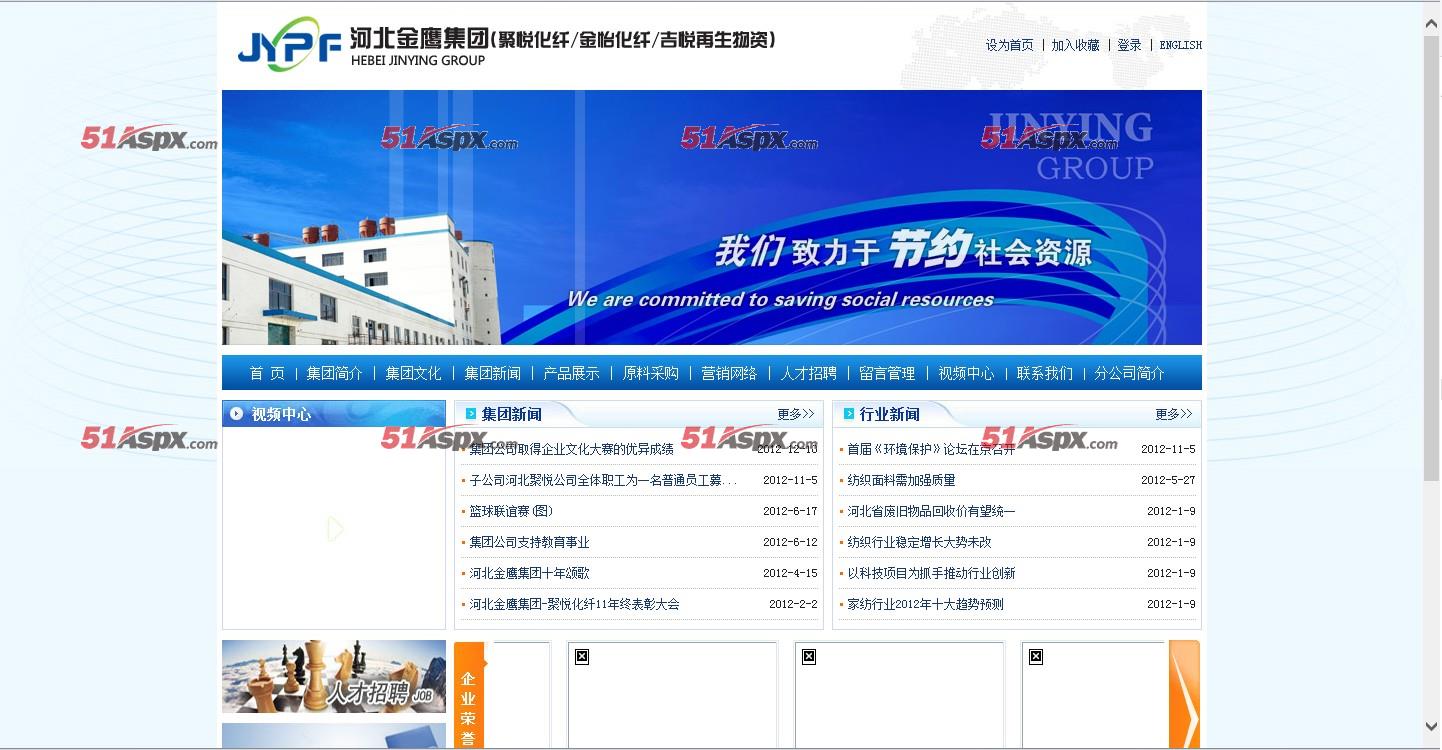Open news 纺织面料需加强质量
Screen dimensions: 1442x750
(x=901, y=480)
